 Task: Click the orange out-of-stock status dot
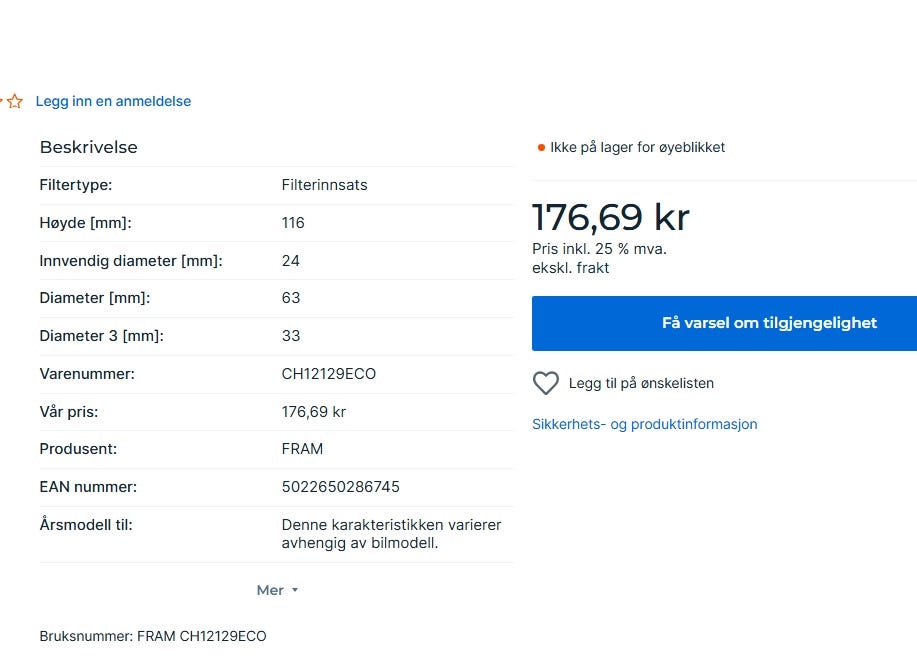(x=541, y=148)
